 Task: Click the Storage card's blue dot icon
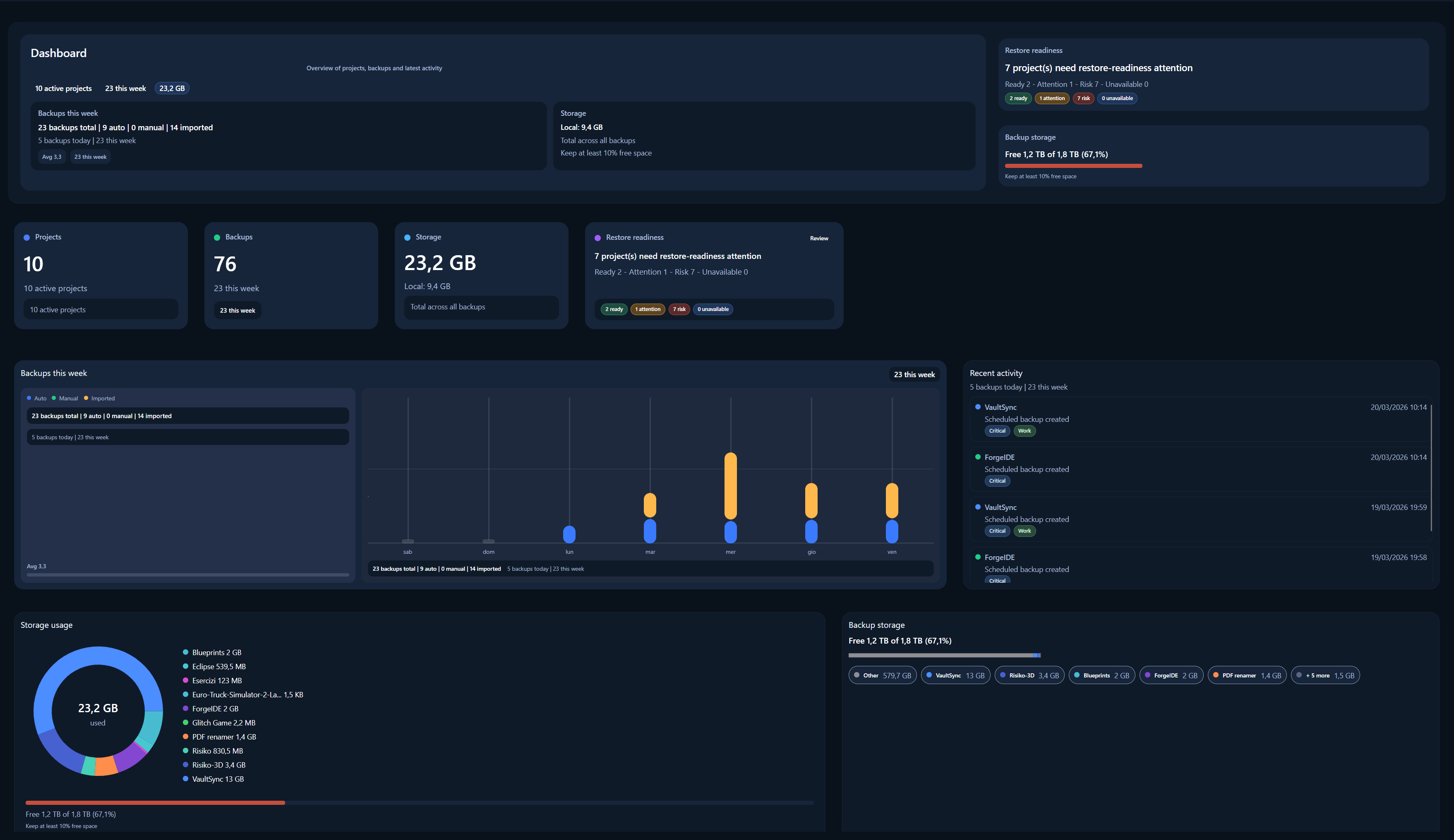407,238
